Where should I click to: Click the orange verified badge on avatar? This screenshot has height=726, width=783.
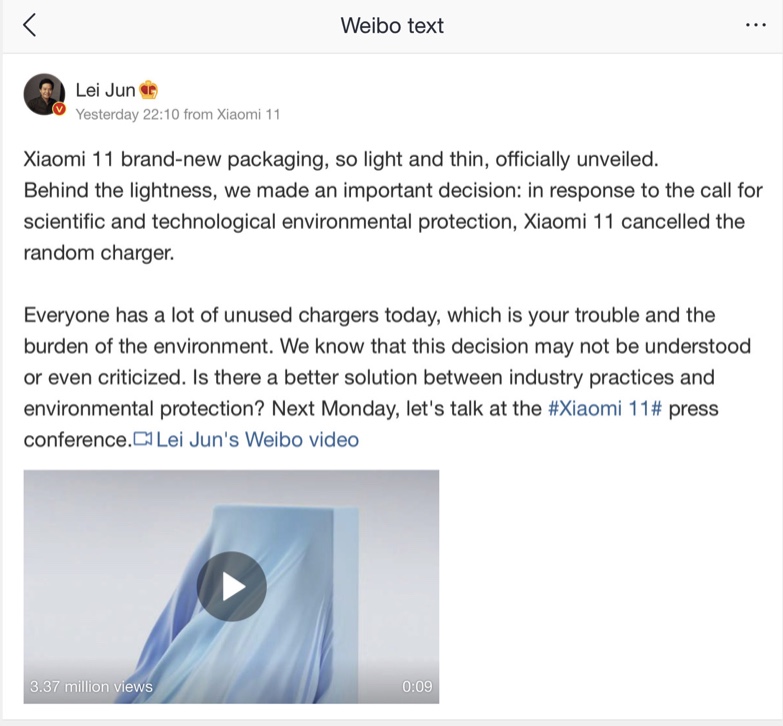coord(60,108)
